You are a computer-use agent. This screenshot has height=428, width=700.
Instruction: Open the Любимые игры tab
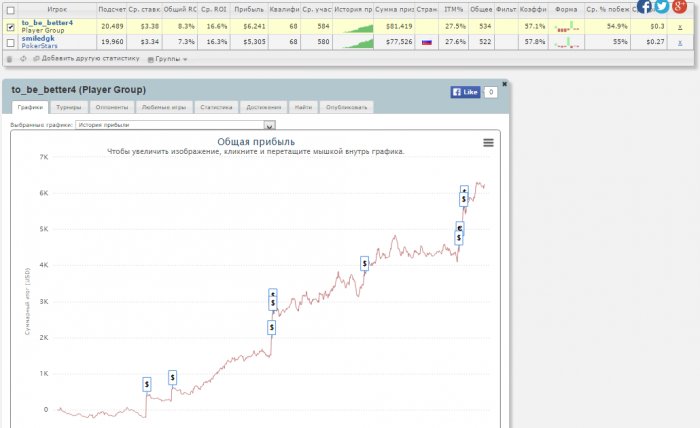[x=164, y=107]
